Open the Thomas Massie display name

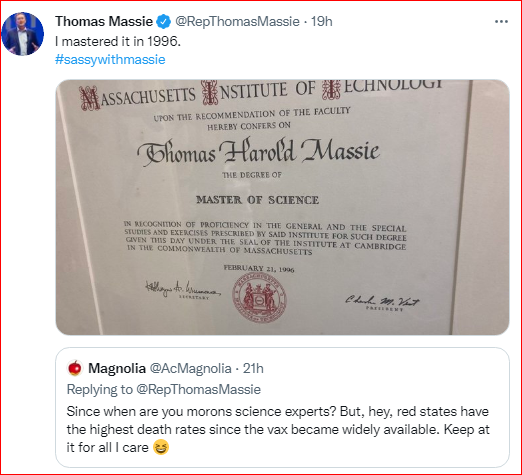pyautogui.click(x=104, y=22)
